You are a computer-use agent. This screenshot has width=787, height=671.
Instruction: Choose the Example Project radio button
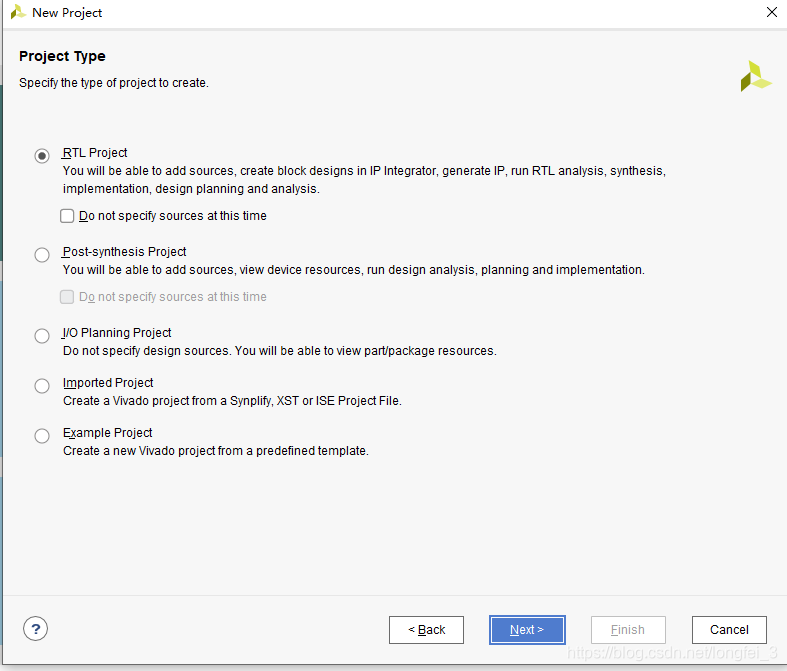[x=42, y=436]
